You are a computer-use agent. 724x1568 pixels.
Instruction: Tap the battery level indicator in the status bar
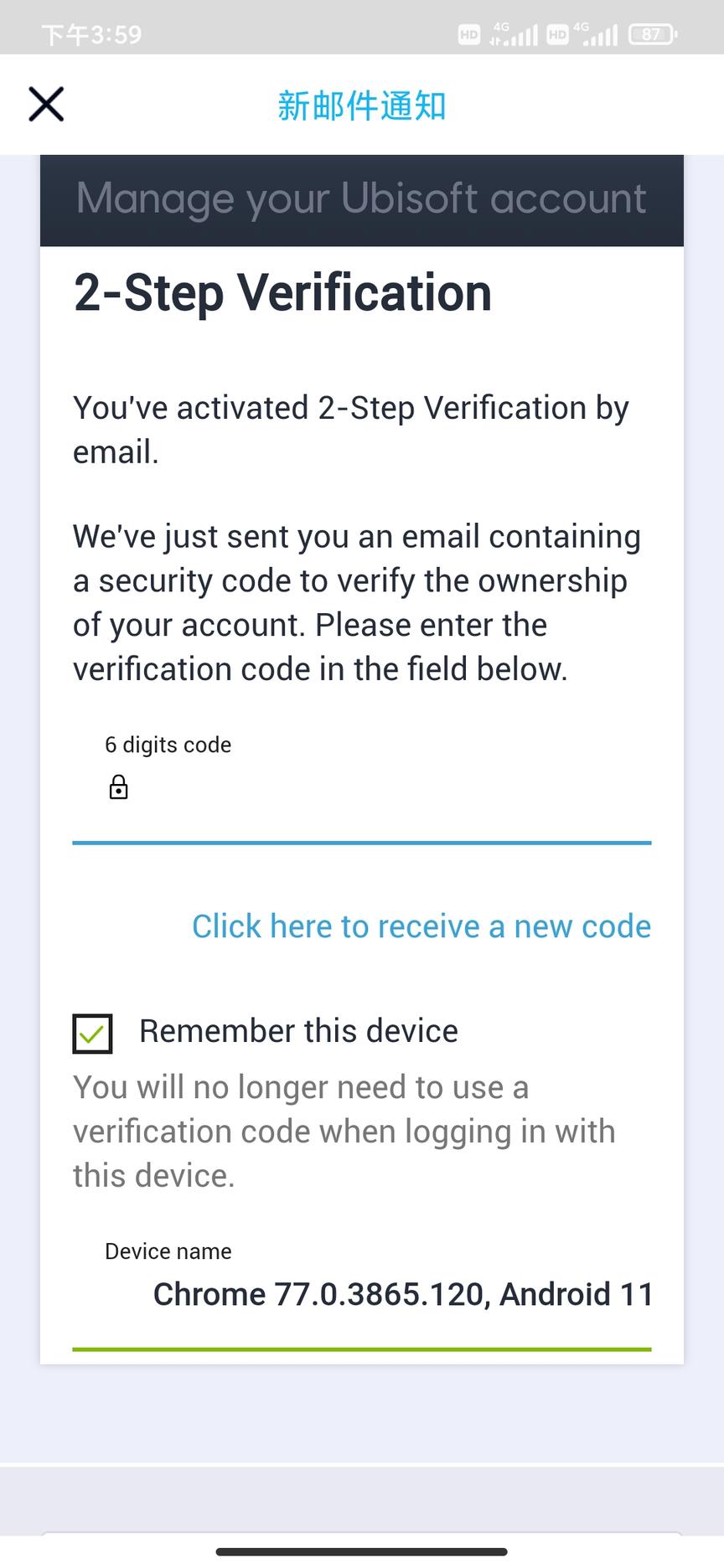(652, 34)
